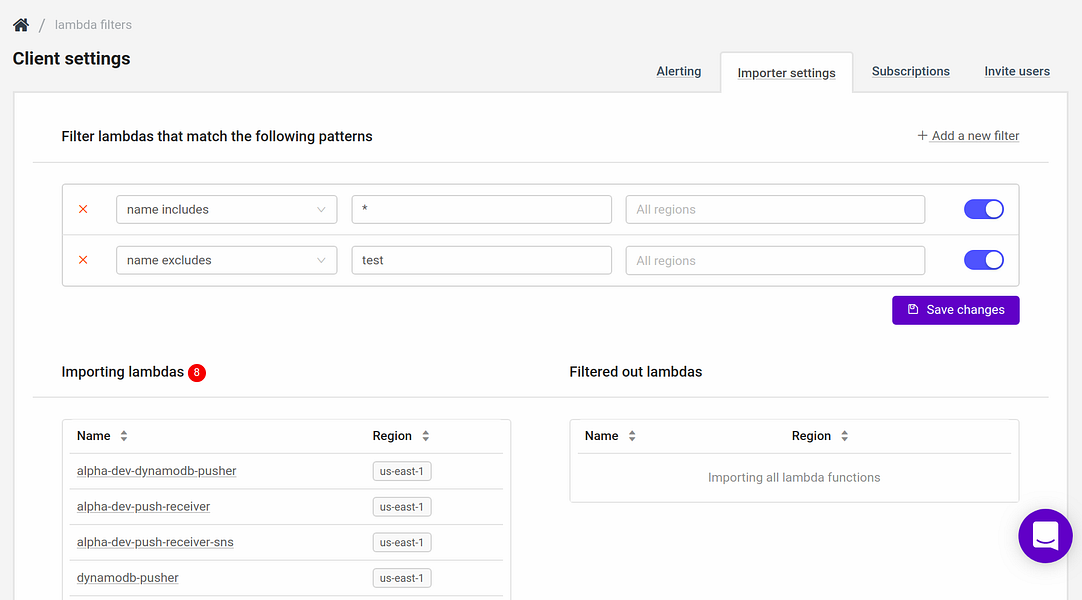Go to the Invite users tab
Viewport: 1082px width, 600px height.
pos(1016,72)
